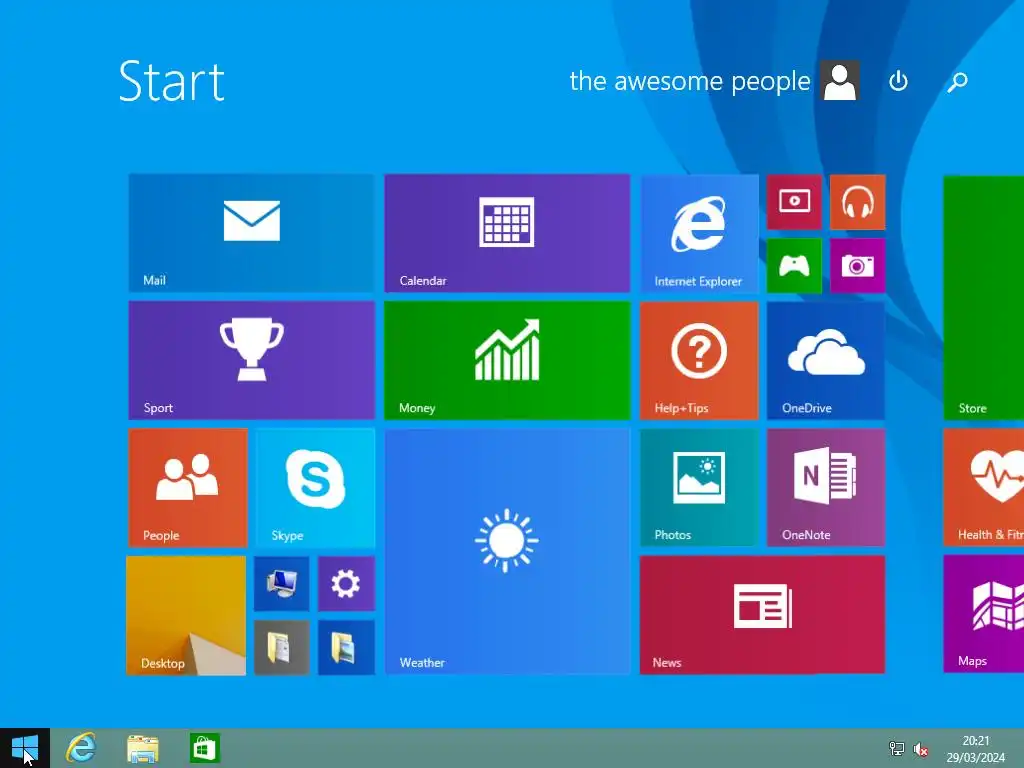1024x768 pixels.
Task: Open the Documents folder tile
Action: click(281, 647)
